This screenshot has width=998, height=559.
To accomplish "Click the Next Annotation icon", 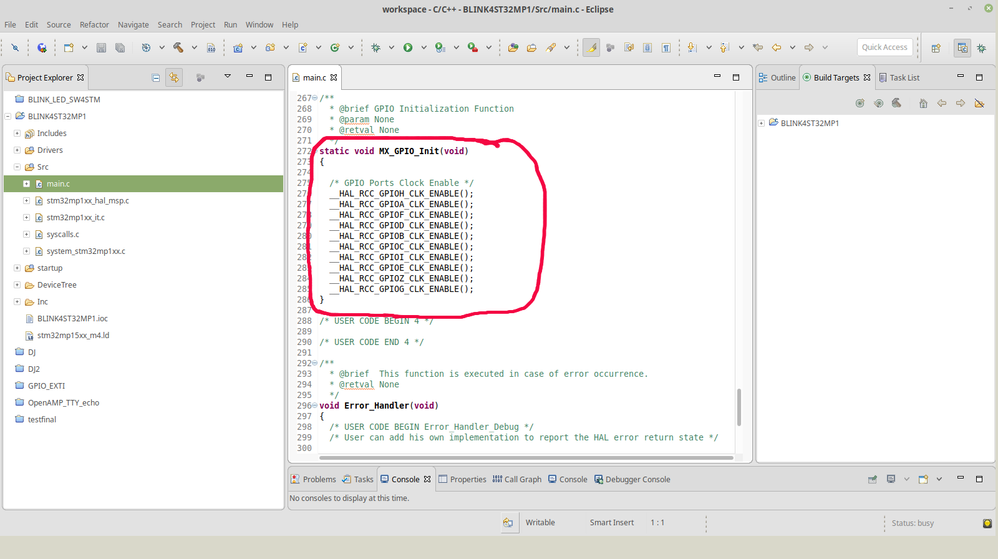I will [x=692, y=47].
